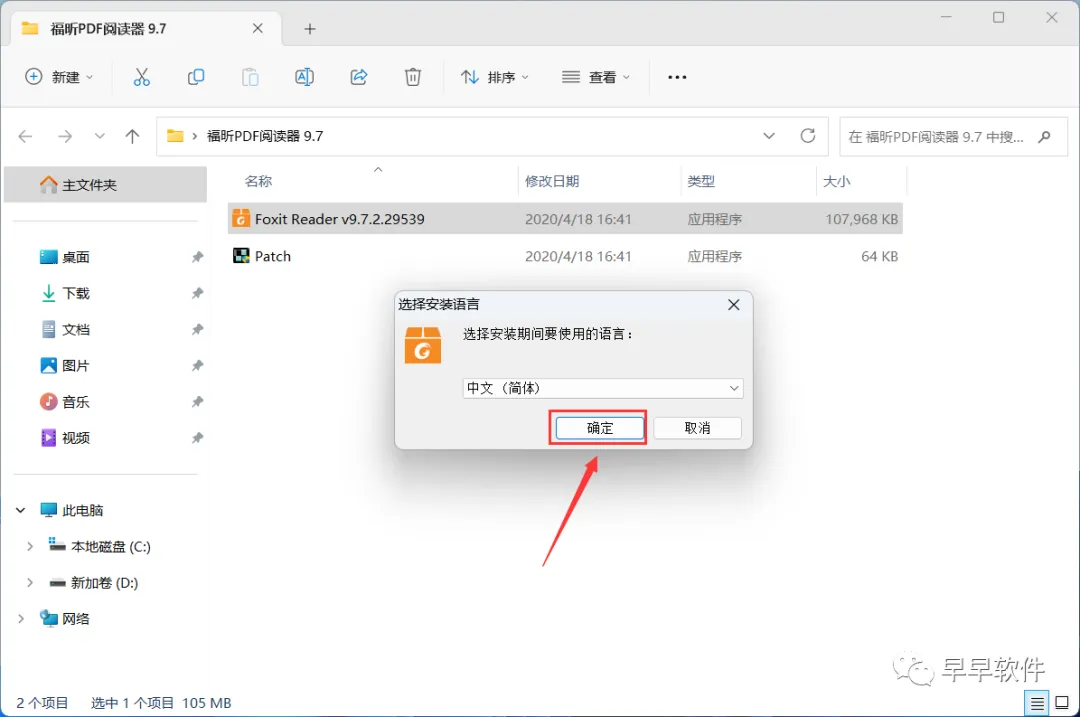Open 文档 in quick access
Image resolution: width=1080 pixels, height=717 pixels.
click(x=75, y=329)
